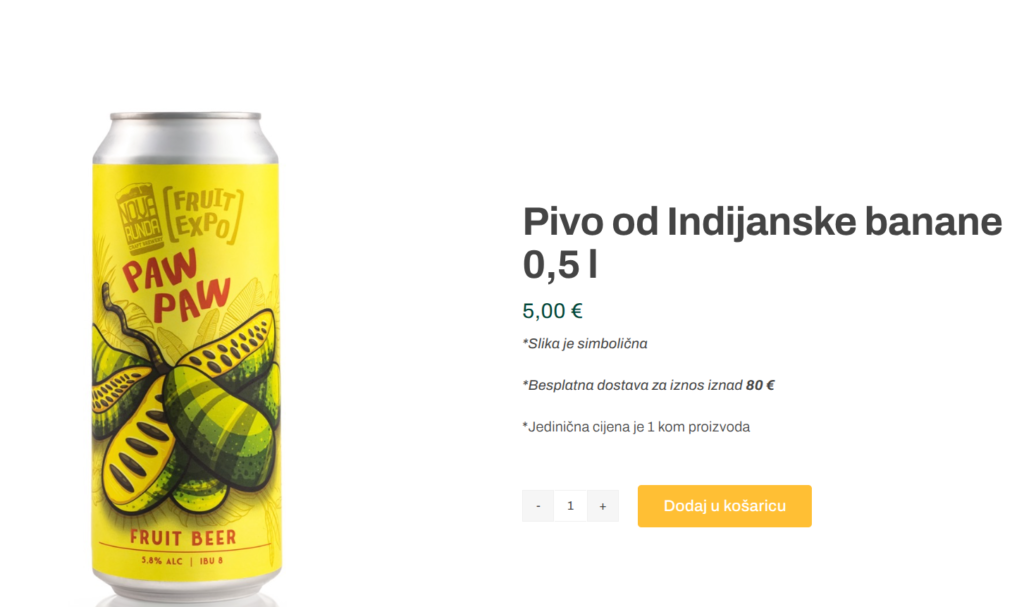
Task: Click the 5,00 € price
Action: (x=552, y=311)
